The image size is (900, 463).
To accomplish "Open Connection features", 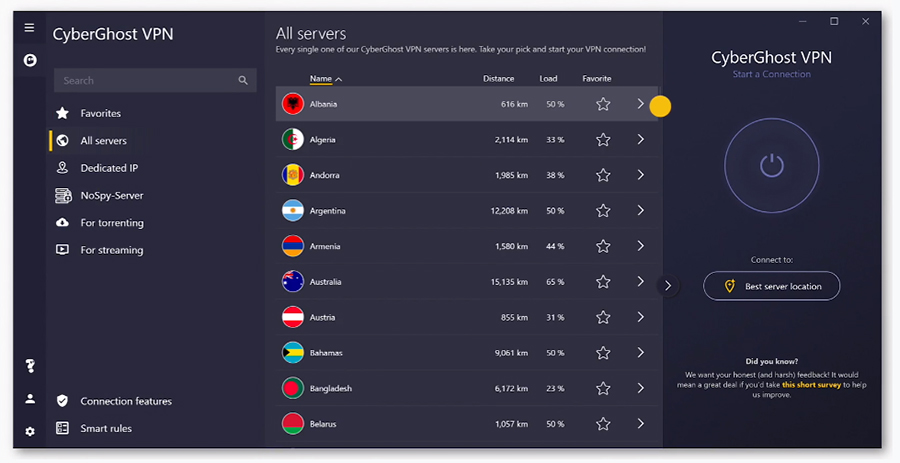I will [x=126, y=401].
